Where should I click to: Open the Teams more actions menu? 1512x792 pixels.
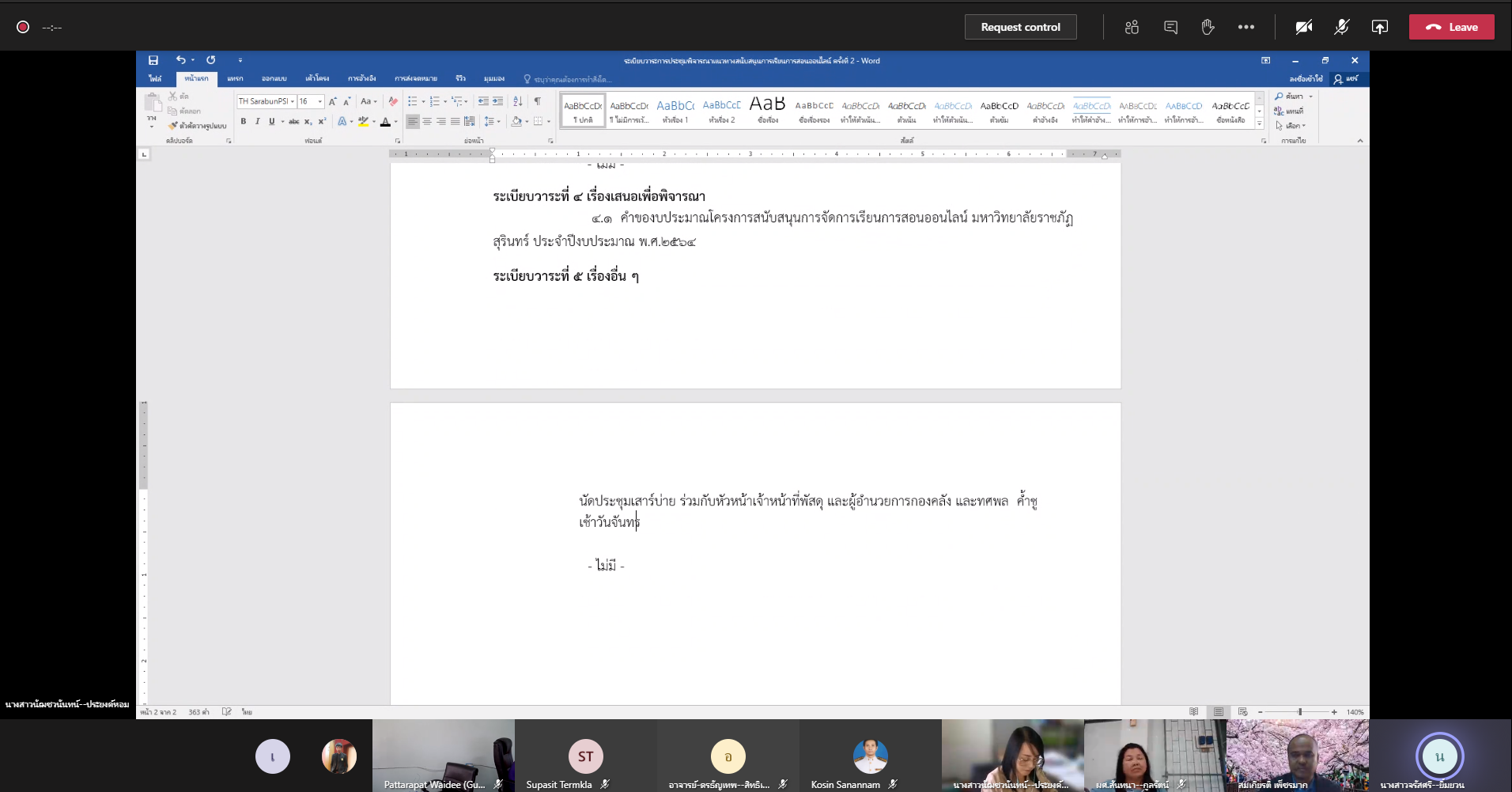click(1246, 27)
